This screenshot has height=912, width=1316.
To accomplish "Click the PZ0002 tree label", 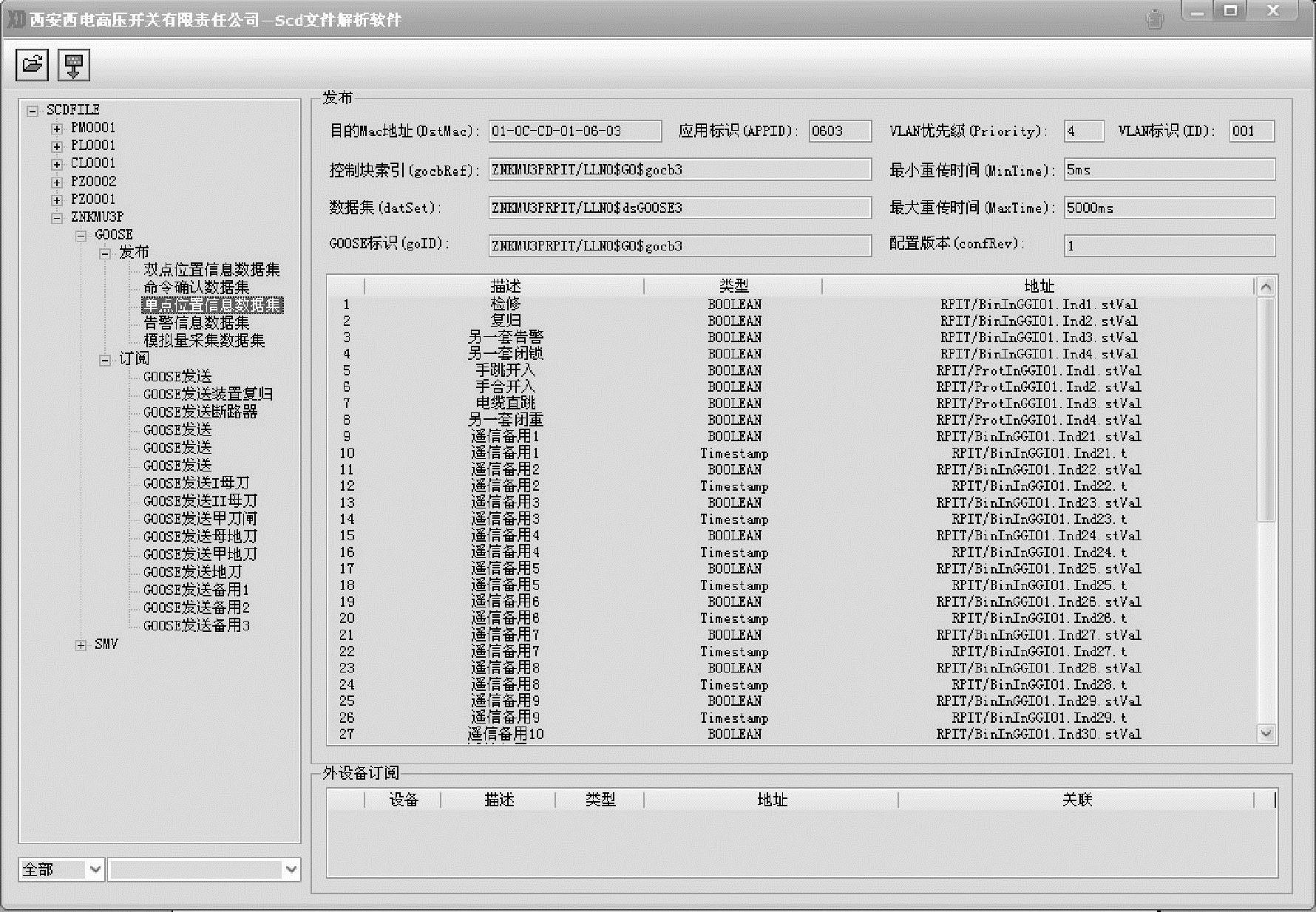I will pos(93,182).
